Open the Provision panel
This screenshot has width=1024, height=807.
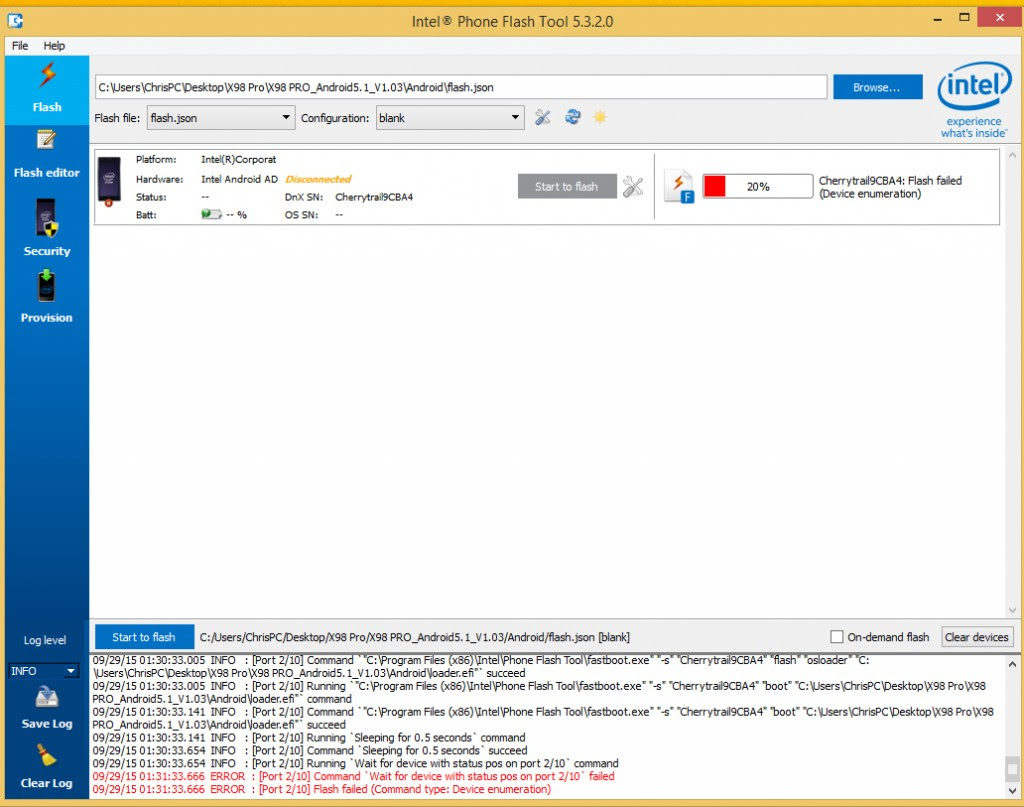pos(47,296)
